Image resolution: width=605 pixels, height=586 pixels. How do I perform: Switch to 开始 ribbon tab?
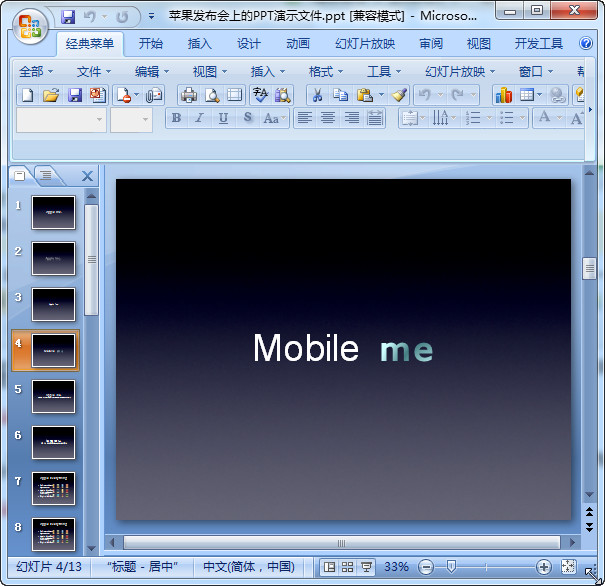click(x=150, y=44)
